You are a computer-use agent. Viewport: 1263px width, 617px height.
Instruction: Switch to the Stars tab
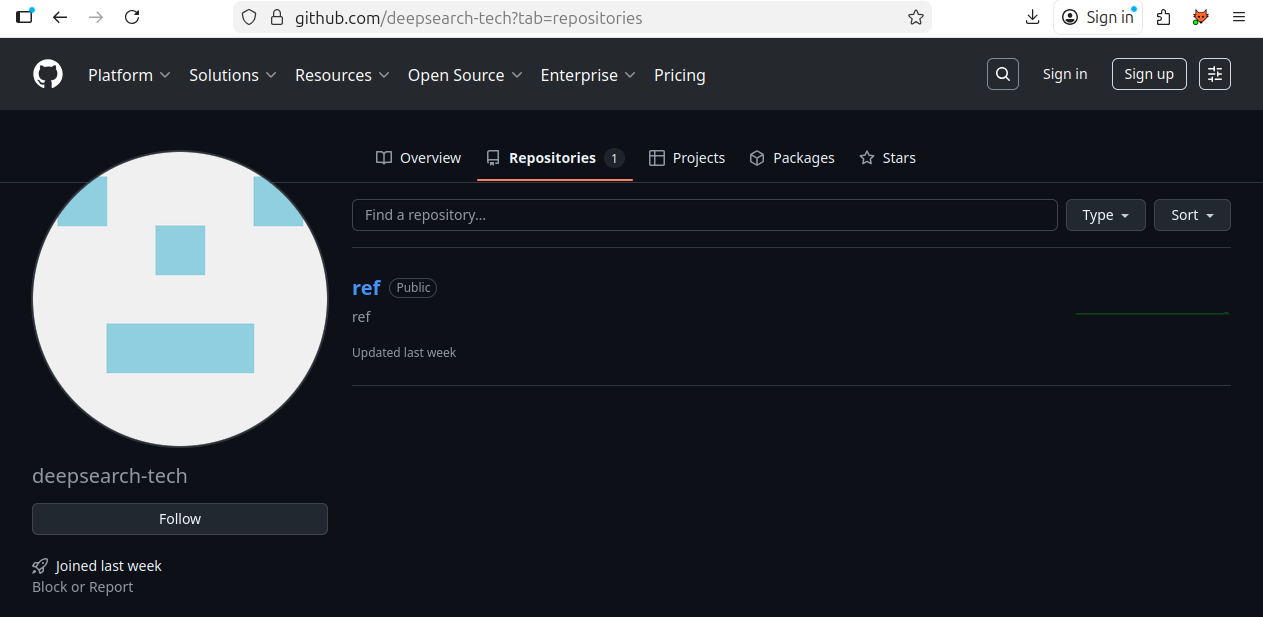[887, 158]
